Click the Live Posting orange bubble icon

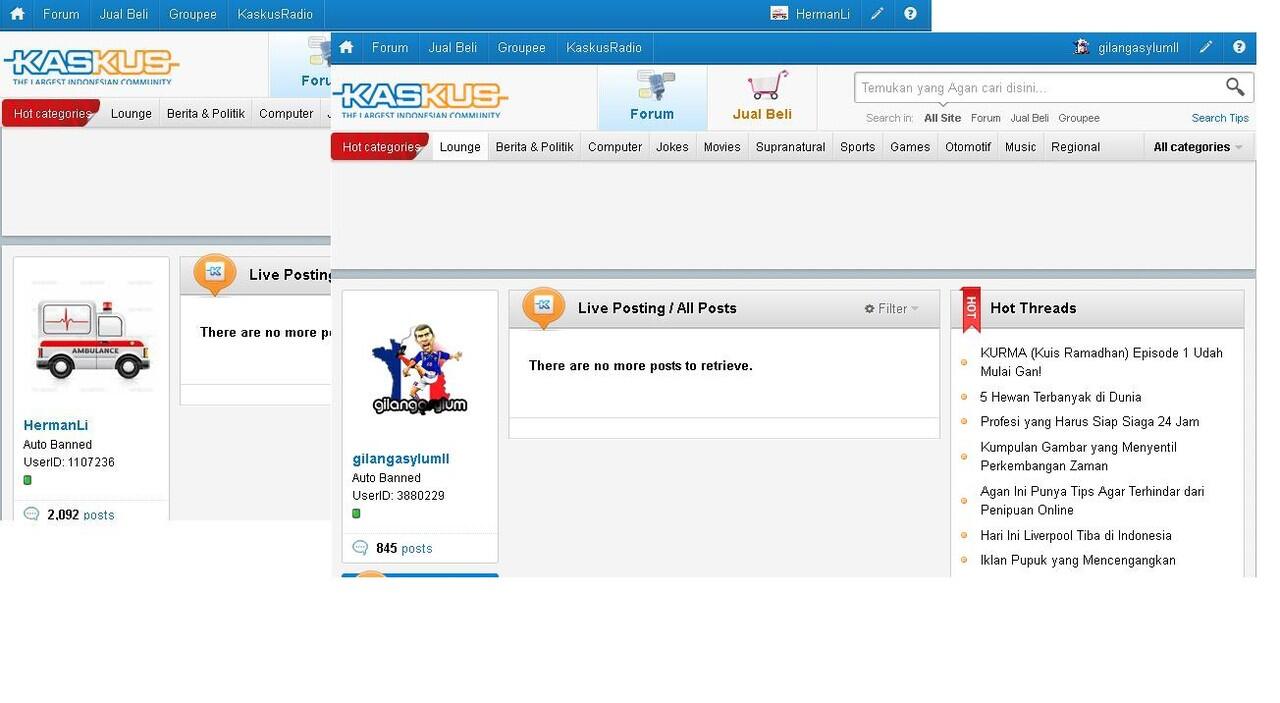tap(543, 308)
